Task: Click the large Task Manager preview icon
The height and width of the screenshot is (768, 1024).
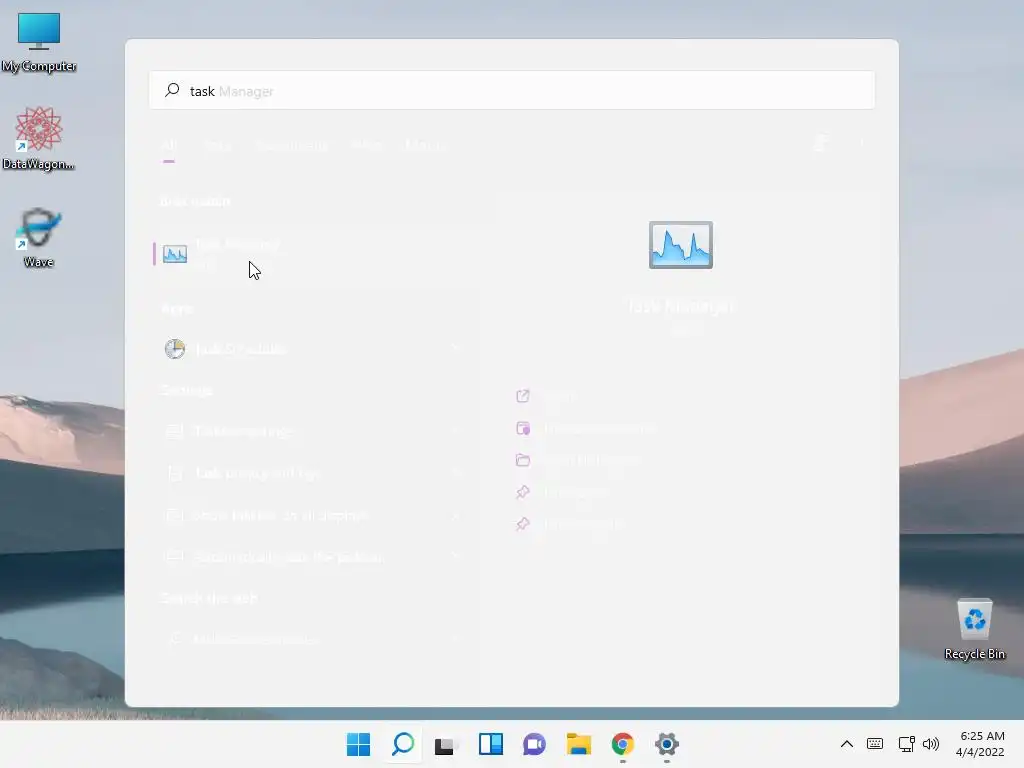Action: tap(680, 245)
